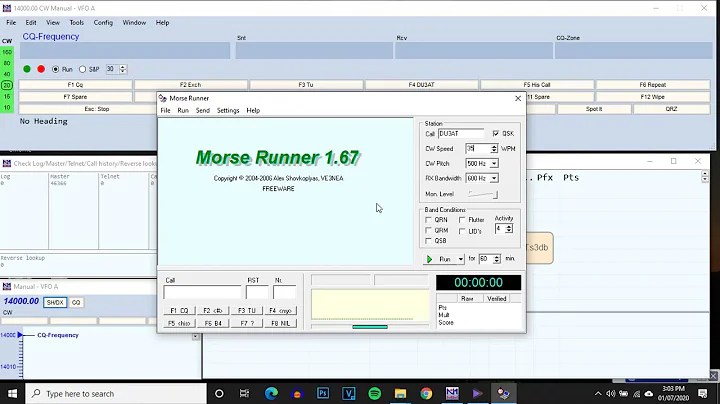Image resolution: width=720 pixels, height=404 pixels.
Task: Enable LID's band condition
Action: (462, 231)
